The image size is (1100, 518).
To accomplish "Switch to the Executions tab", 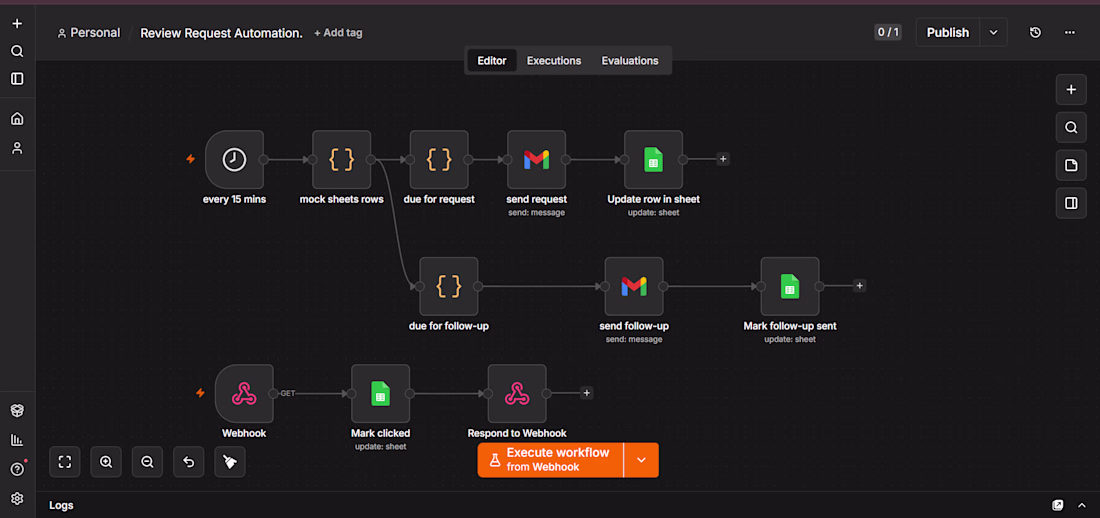I will pos(554,60).
